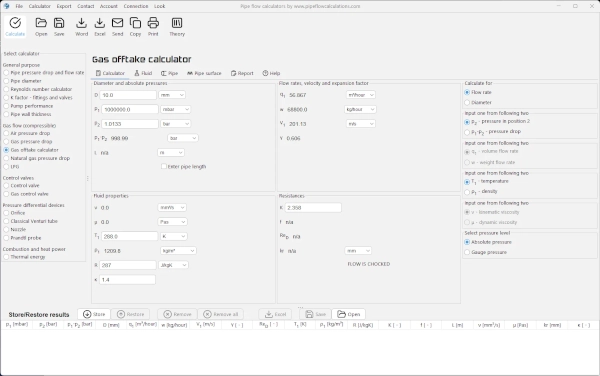Select Thermal energy calculator option
The height and width of the screenshot is (376, 600).
(x=24, y=257)
